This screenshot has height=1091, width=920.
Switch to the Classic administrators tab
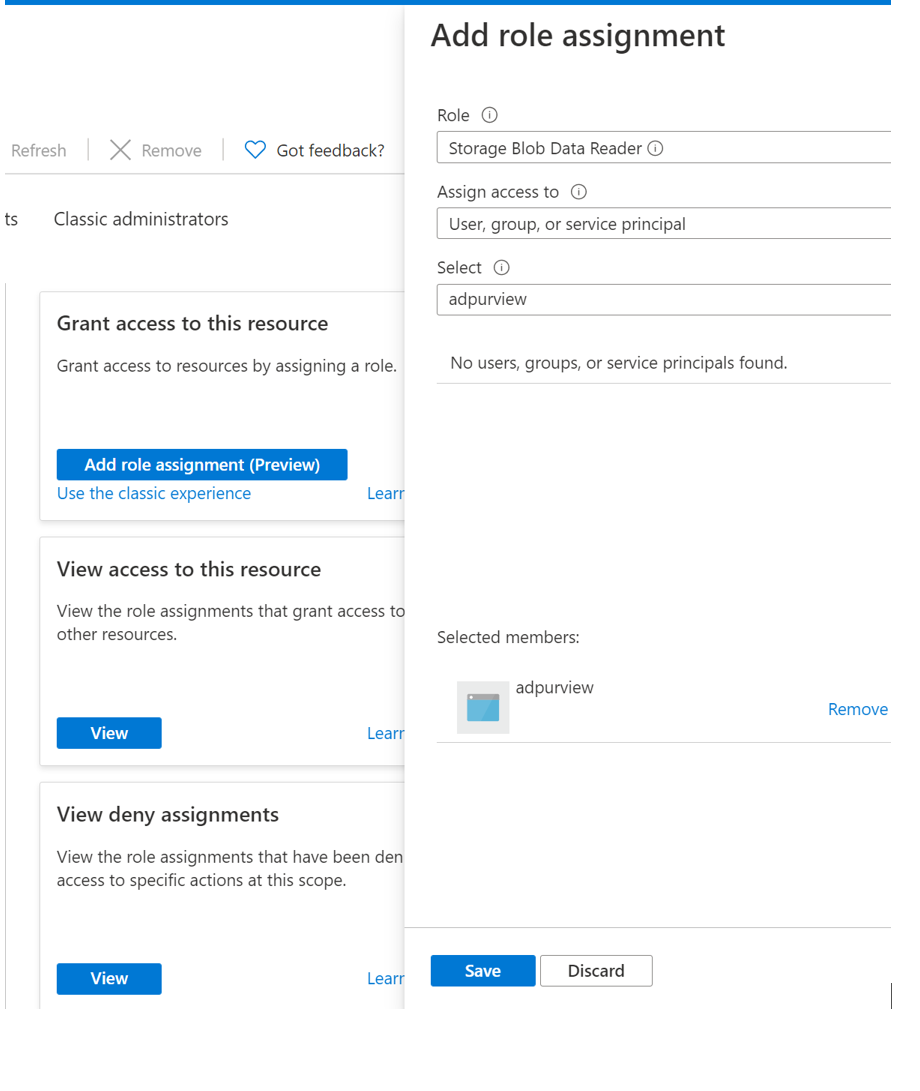(140, 218)
